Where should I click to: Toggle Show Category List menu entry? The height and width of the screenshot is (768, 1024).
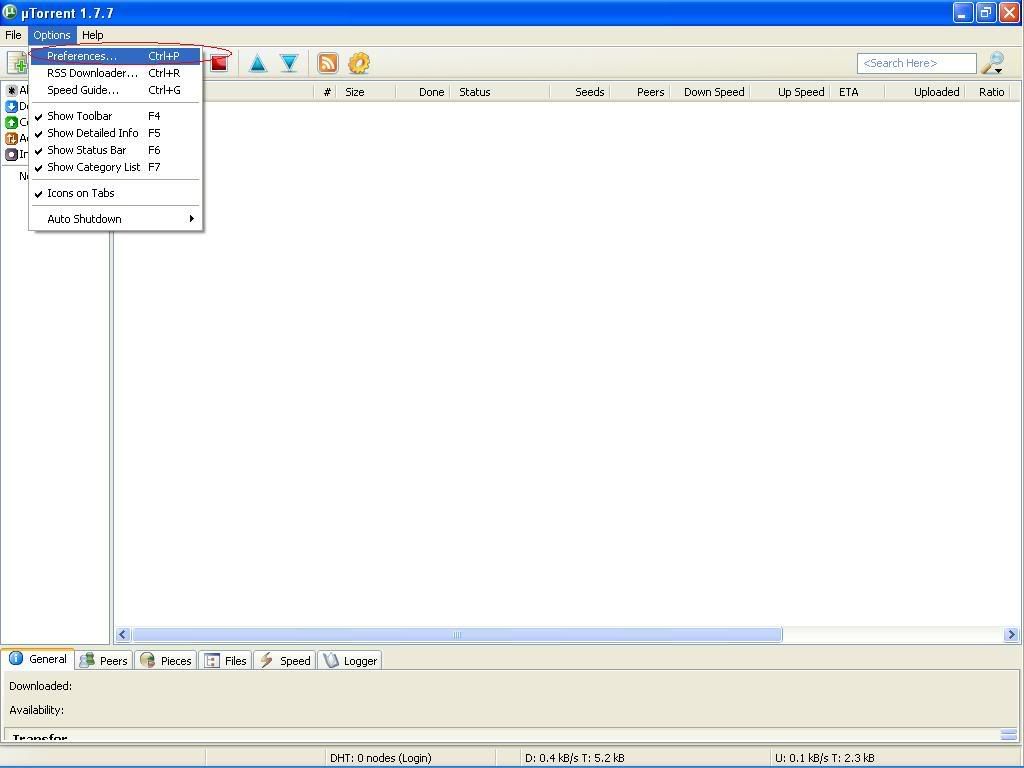click(x=93, y=167)
